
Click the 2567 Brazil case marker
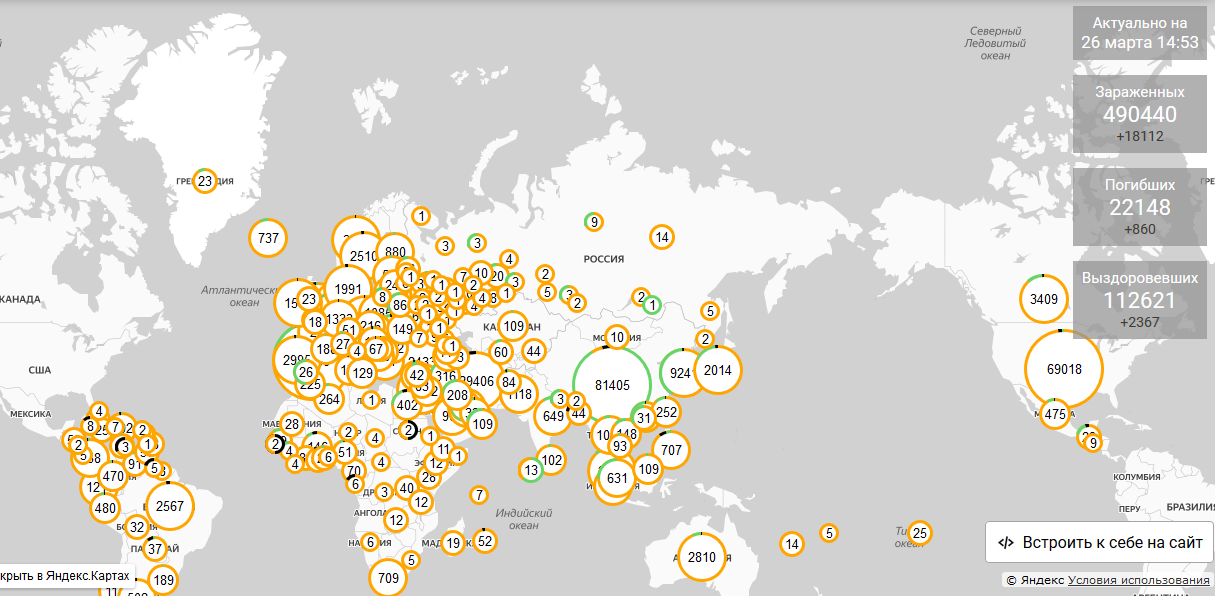169,506
